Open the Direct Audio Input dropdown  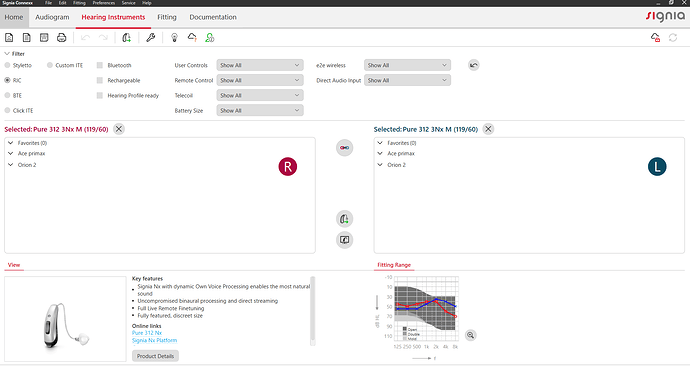407,81
